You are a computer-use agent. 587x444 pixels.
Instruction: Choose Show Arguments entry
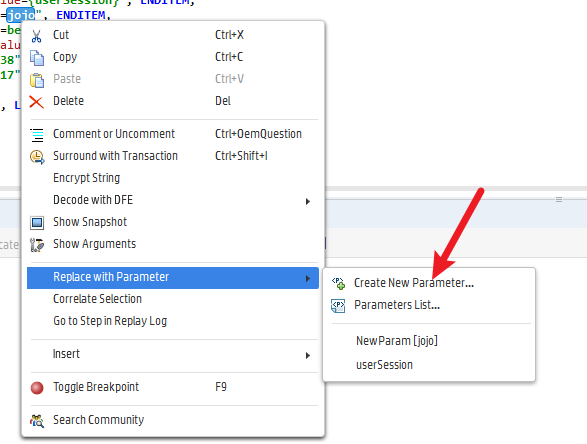click(173, 244)
